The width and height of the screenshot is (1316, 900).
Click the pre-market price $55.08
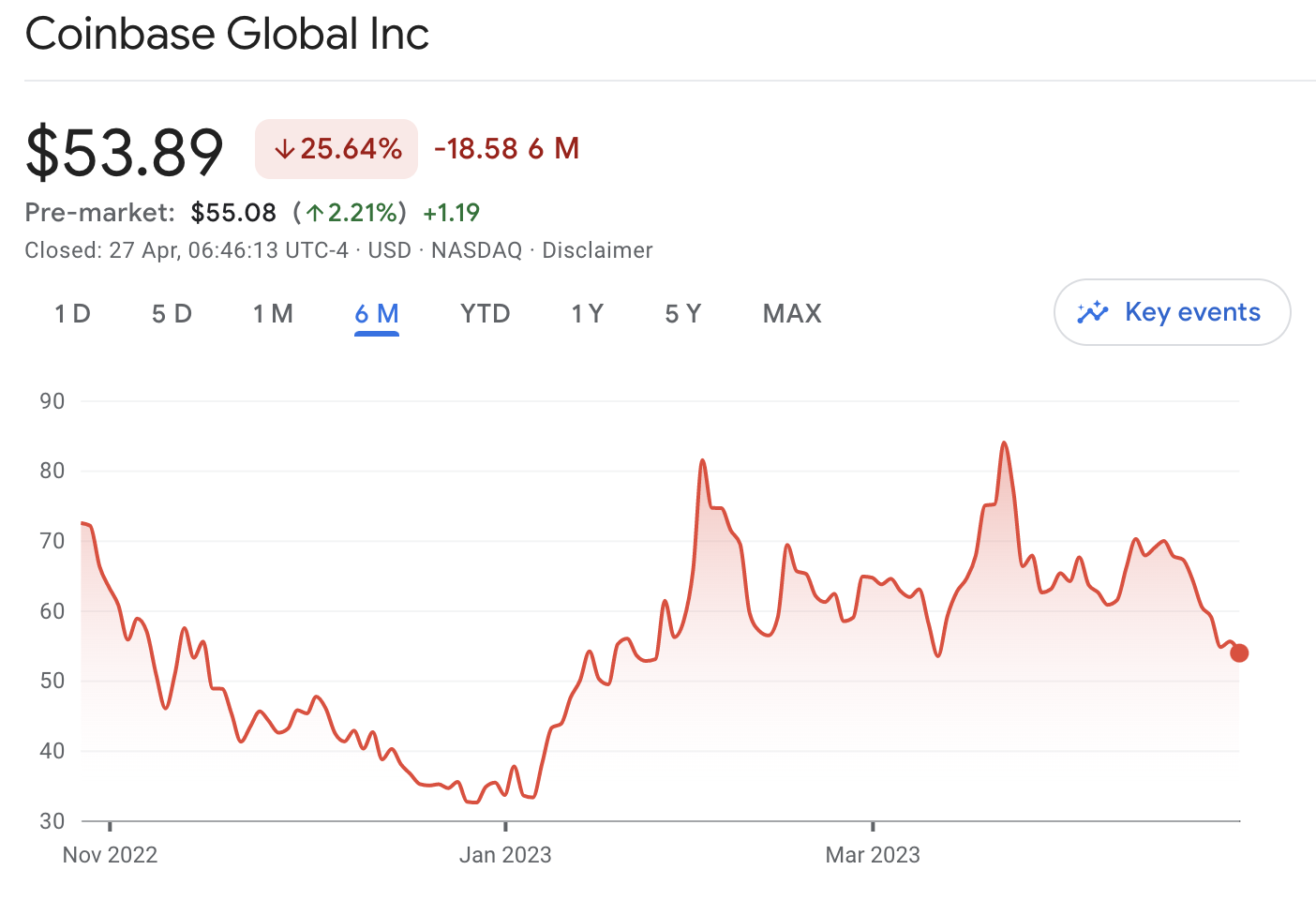click(x=233, y=213)
